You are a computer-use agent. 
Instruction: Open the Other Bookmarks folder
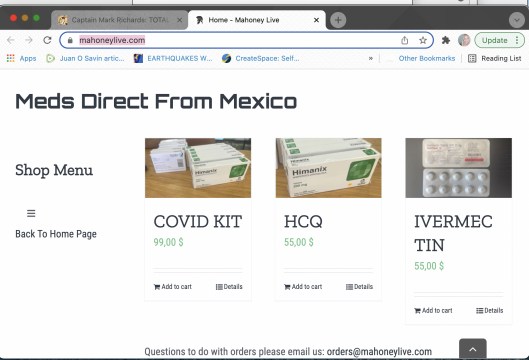[x=426, y=58]
